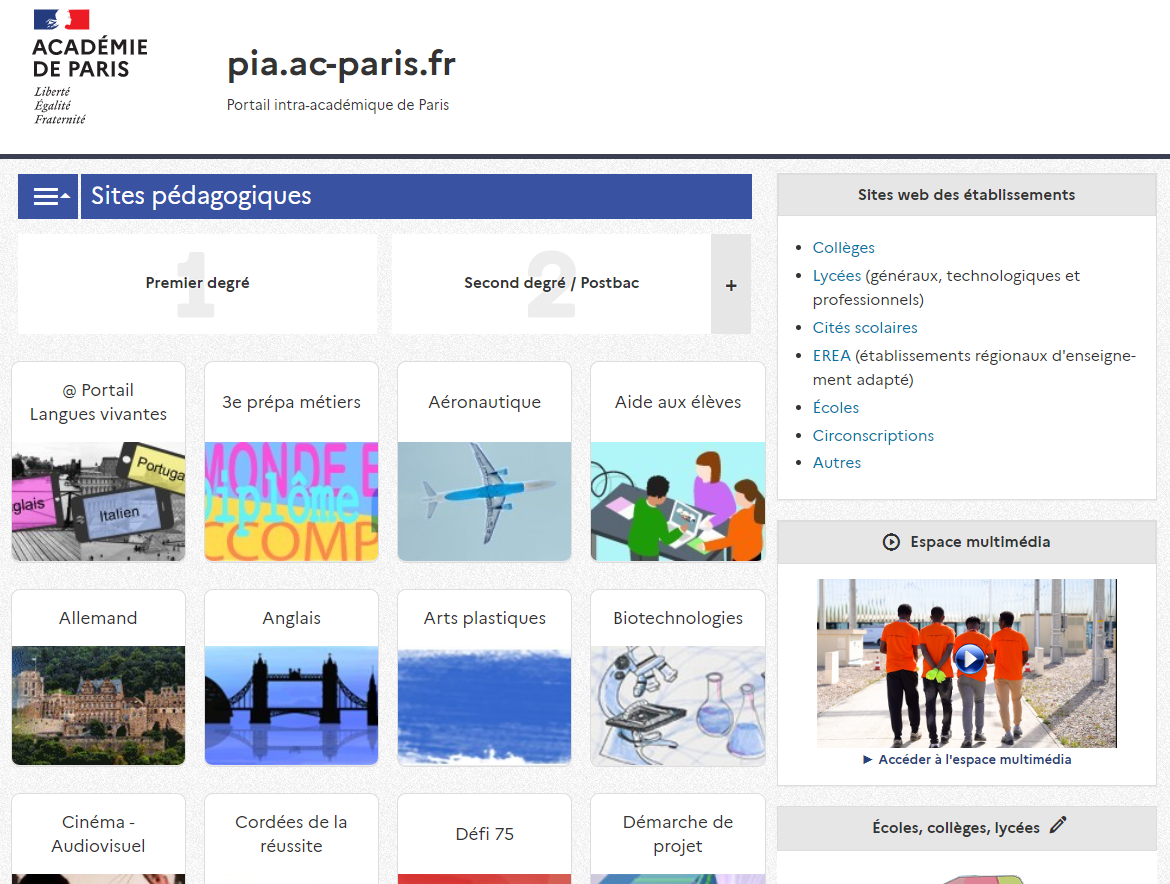Screen dimensions: 1170x884
Task: Follow the Collèges link
Action: click(x=843, y=248)
